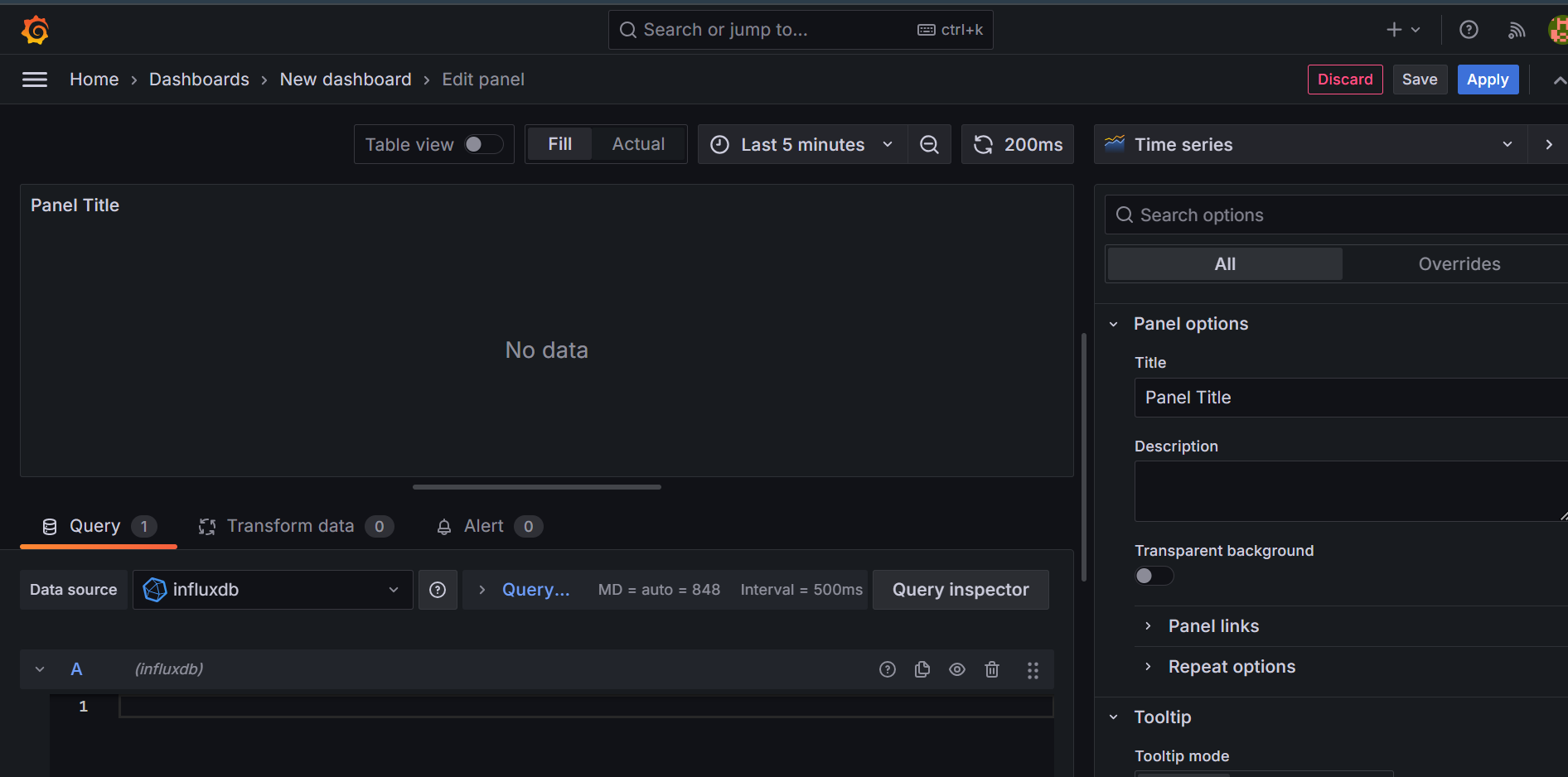The image size is (1568, 777).
Task: Click the Panel Title header in preview
Action: pos(75,205)
